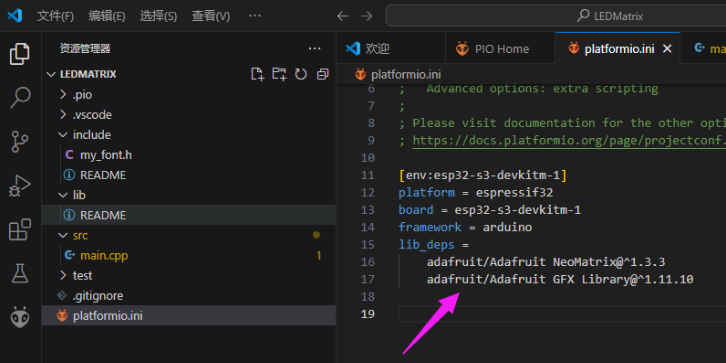Select platformio.ini in explorer tree
Image resolution: width=726 pixels, height=363 pixels.
[188, 316]
